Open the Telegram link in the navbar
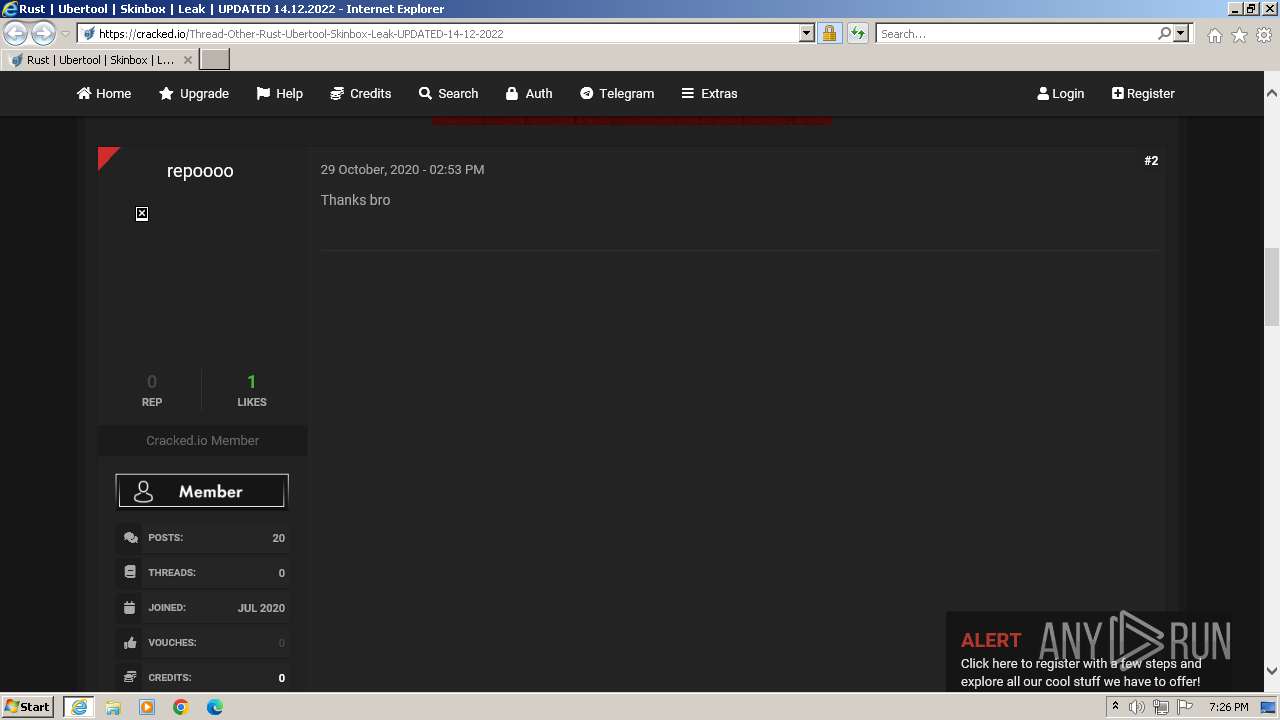The image size is (1280, 720). (x=617, y=93)
